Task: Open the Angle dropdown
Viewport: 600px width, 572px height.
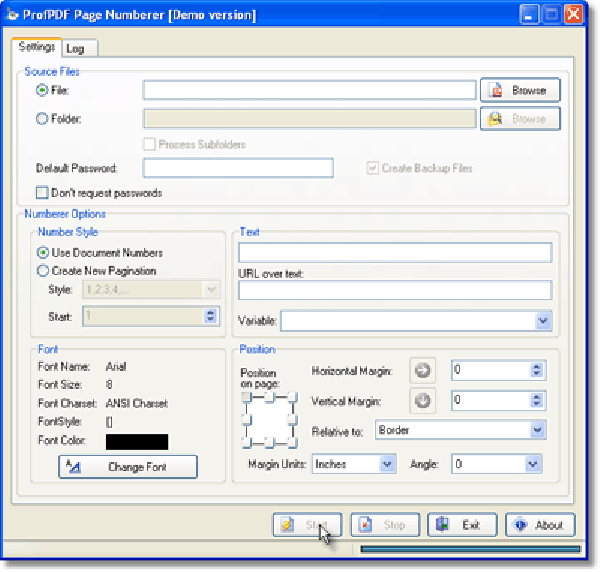Action: point(533,464)
